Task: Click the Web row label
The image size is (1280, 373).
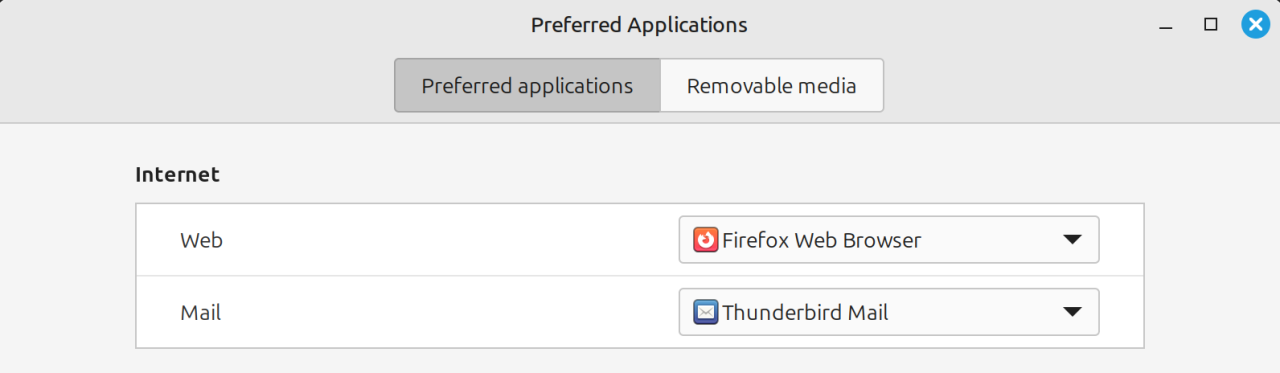Action: (x=201, y=240)
